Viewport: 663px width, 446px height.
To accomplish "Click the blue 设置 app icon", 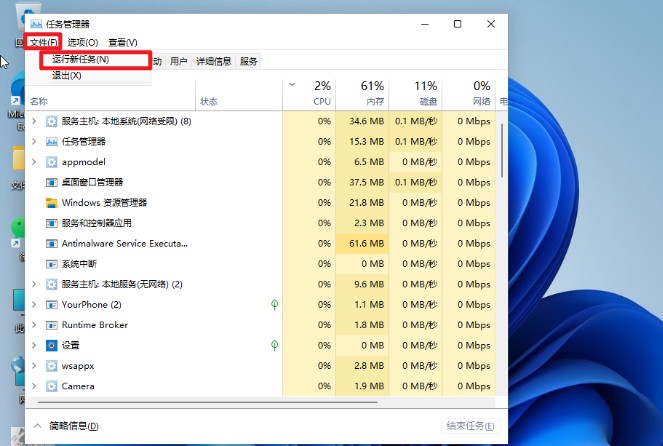I will 52,345.
